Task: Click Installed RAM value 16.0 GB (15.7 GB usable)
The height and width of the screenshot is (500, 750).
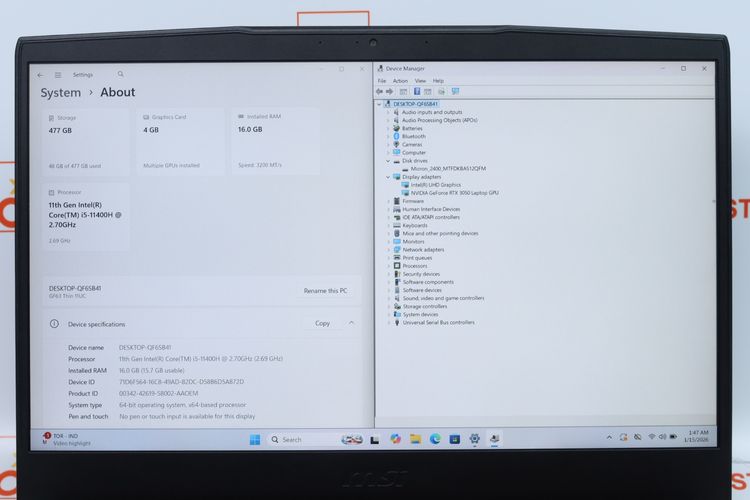Action: pyautogui.click(x=152, y=370)
